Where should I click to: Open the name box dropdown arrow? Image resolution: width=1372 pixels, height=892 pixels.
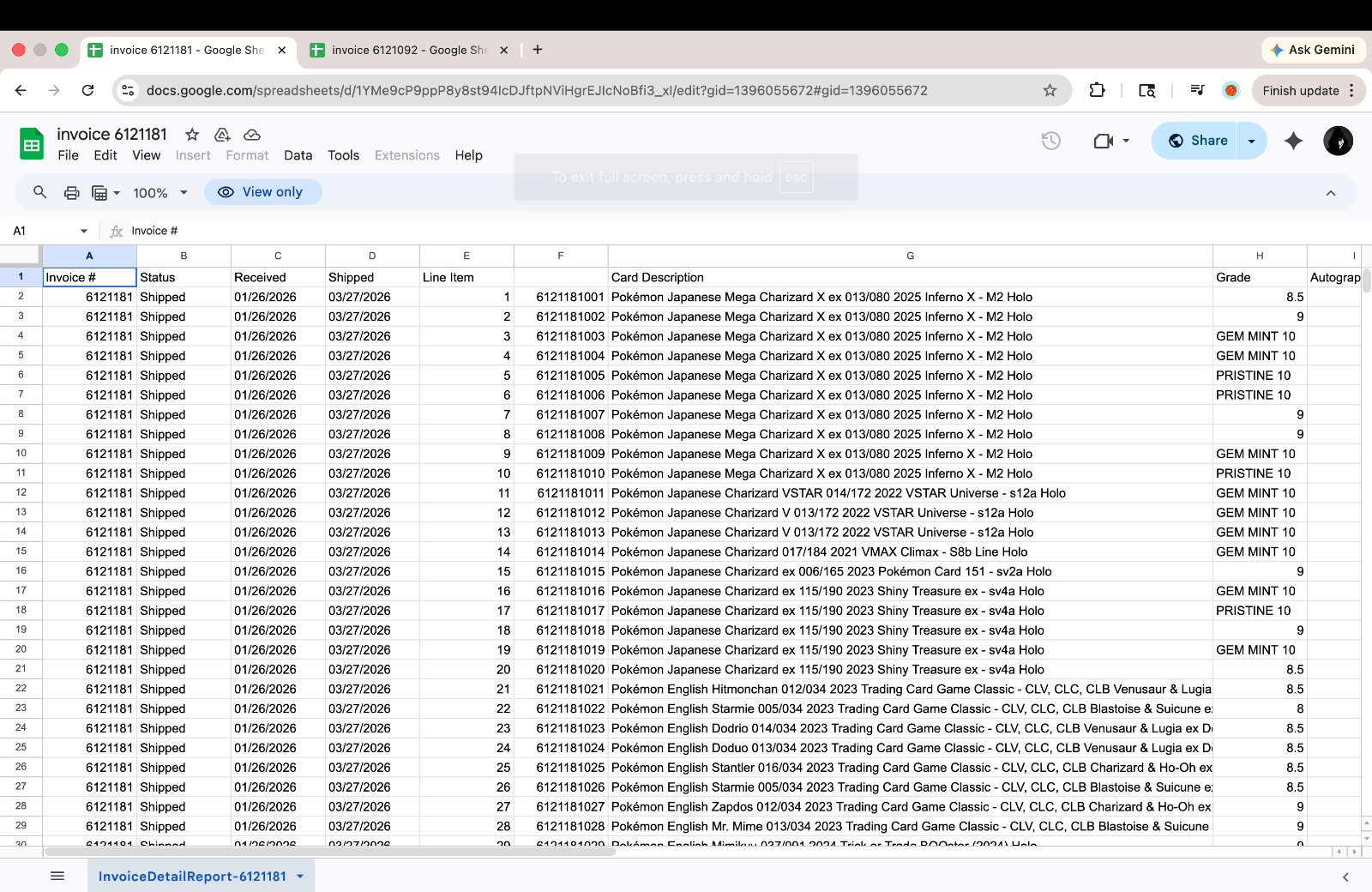click(83, 231)
